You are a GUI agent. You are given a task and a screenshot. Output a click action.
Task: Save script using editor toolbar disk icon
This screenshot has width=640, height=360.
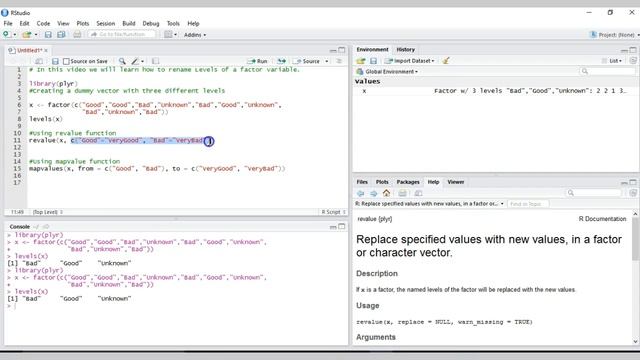(x=55, y=61)
